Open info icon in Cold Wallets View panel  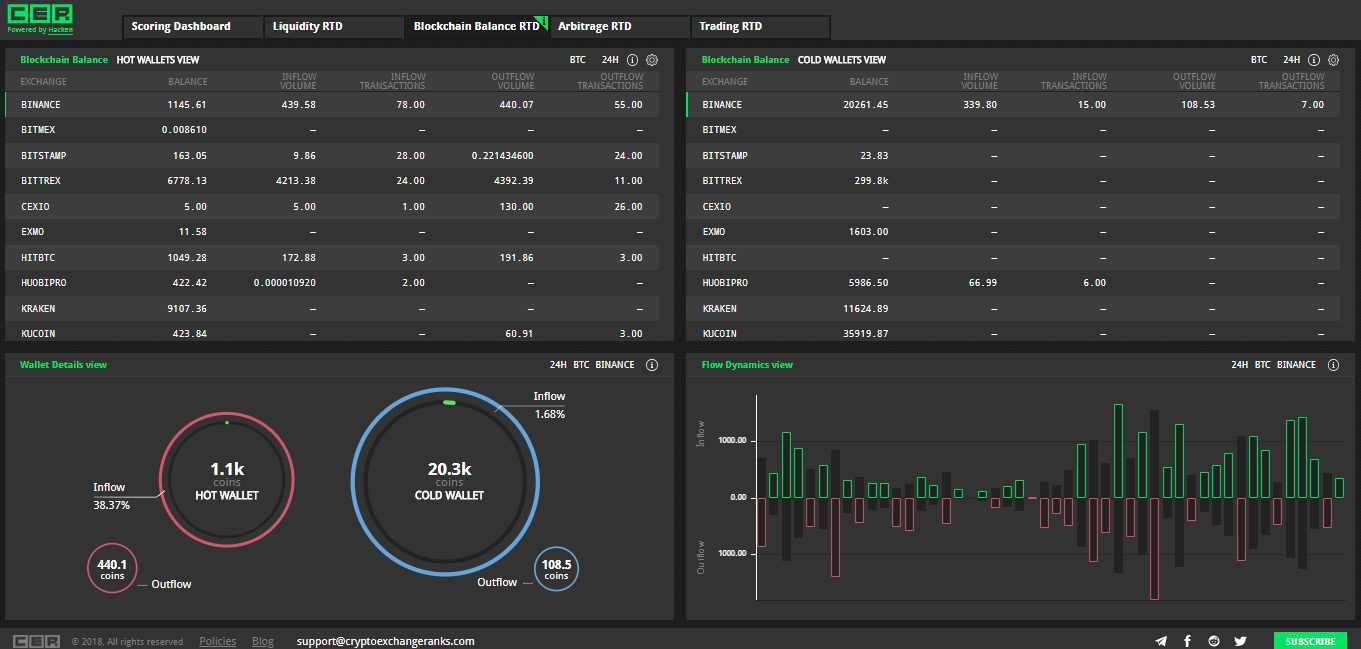(x=1314, y=60)
